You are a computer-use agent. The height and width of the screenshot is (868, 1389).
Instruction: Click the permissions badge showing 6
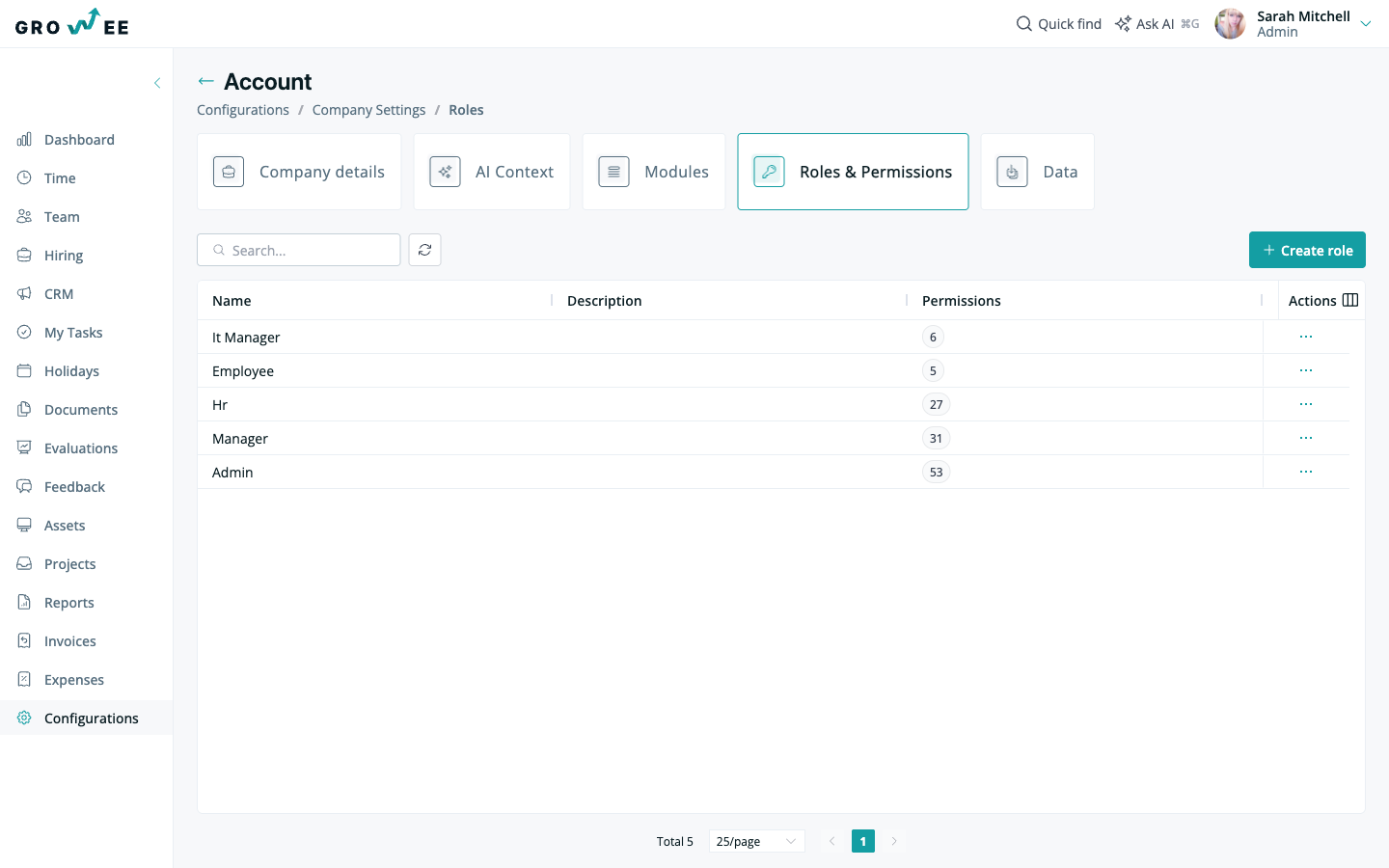pyautogui.click(x=933, y=337)
